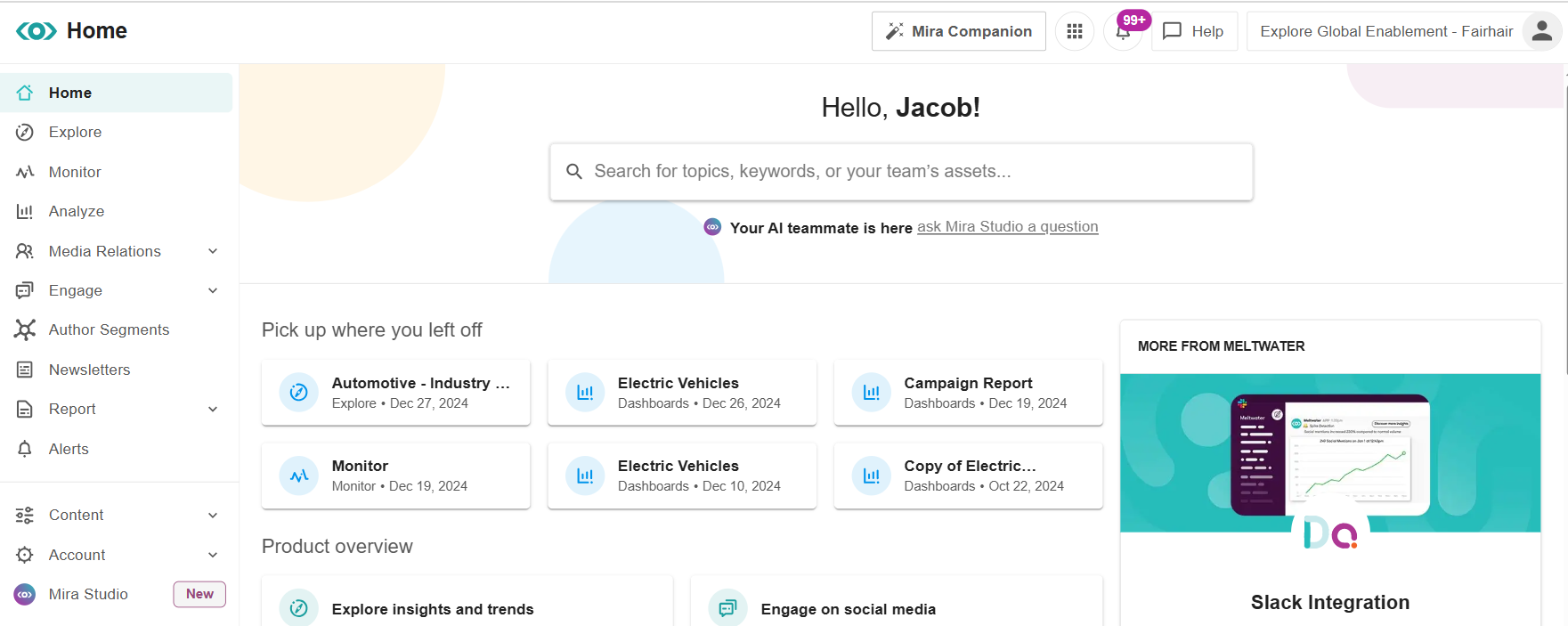Click the Meltwater logo in the header
Viewport: 1568px width, 626px height.
[37, 31]
